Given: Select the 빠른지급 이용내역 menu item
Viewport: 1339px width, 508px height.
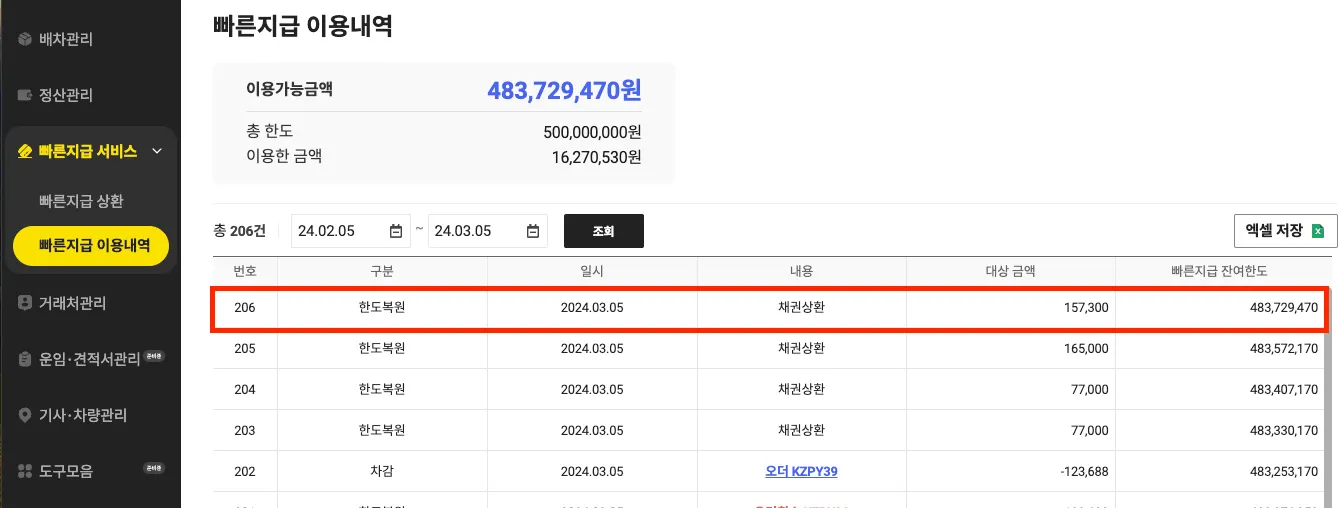Looking at the screenshot, I should point(94,245).
